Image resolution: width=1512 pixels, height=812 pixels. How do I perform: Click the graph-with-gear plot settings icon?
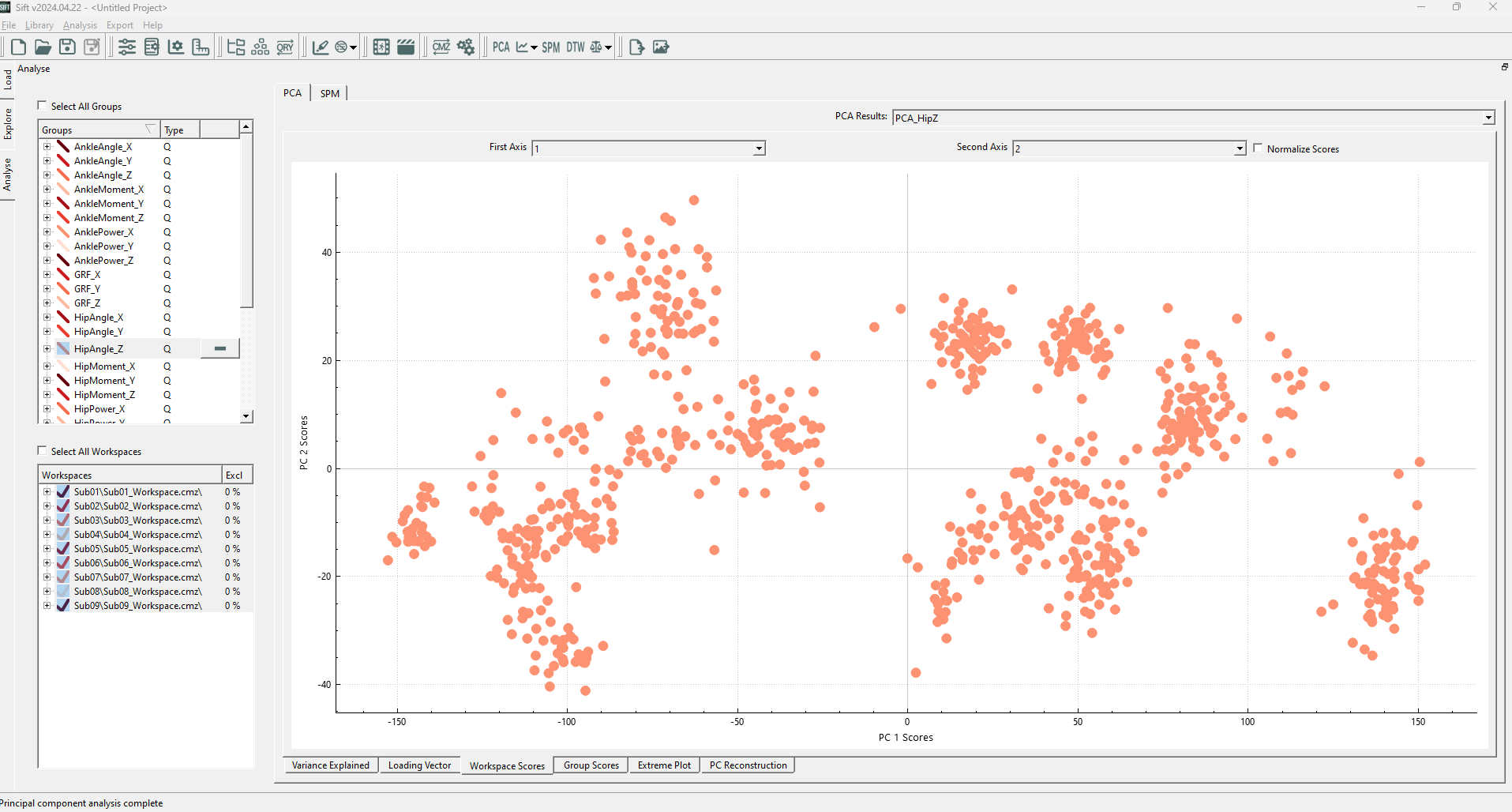pyautogui.click(x=176, y=47)
